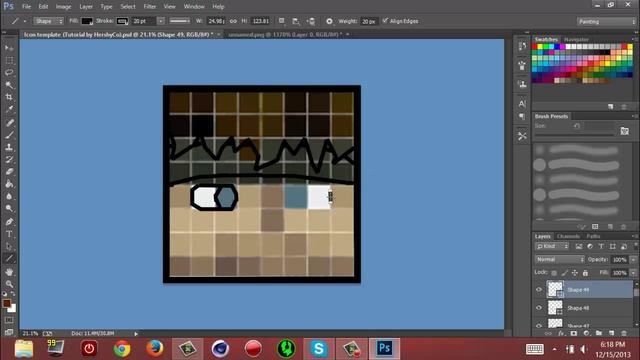Image resolution: width=640 pixels, height=360 pixels.
Task: Click the shape Fill color swatch
Action: (87, 21)
